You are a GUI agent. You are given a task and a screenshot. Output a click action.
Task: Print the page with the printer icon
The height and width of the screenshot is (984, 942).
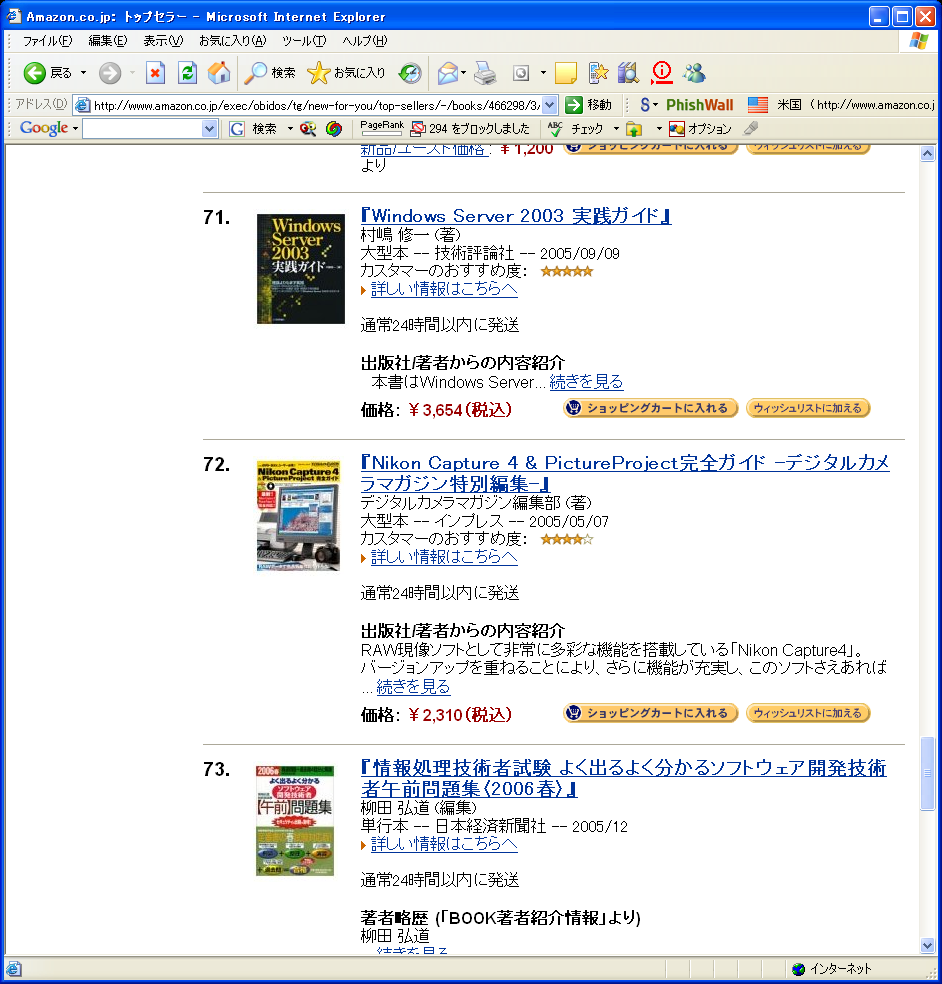coord(484,73)
